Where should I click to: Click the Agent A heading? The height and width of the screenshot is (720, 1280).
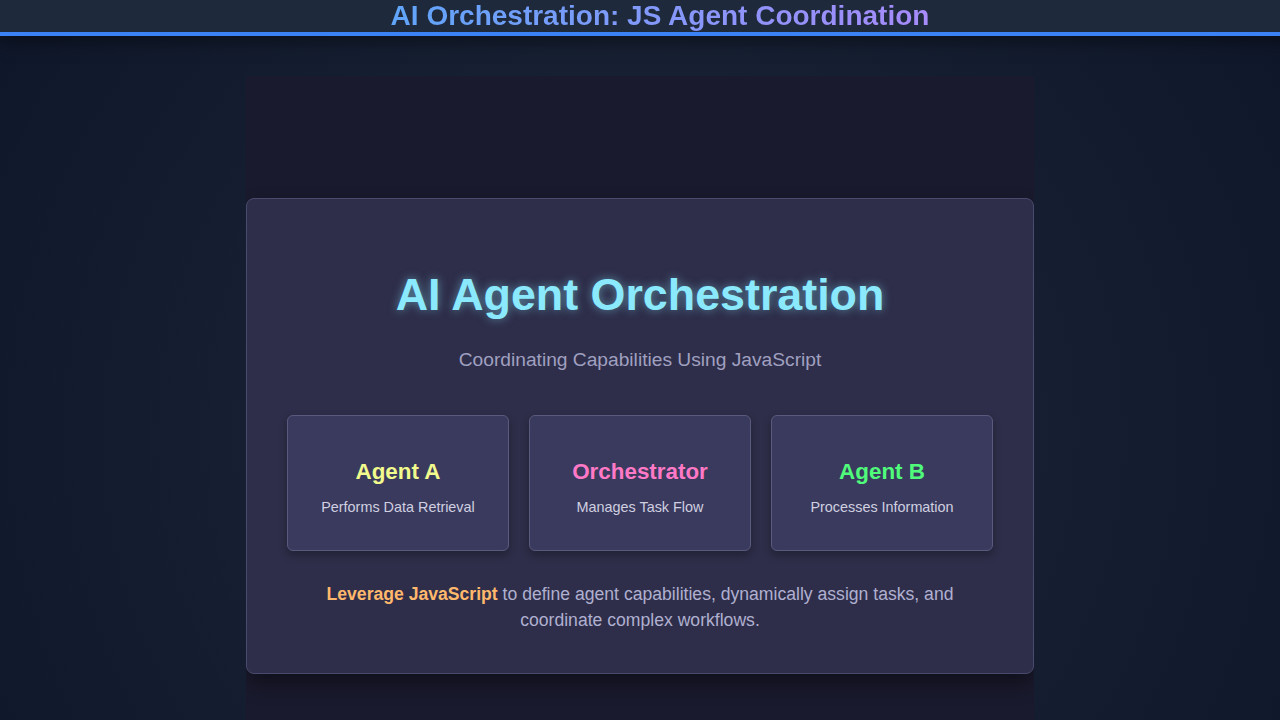398,471
